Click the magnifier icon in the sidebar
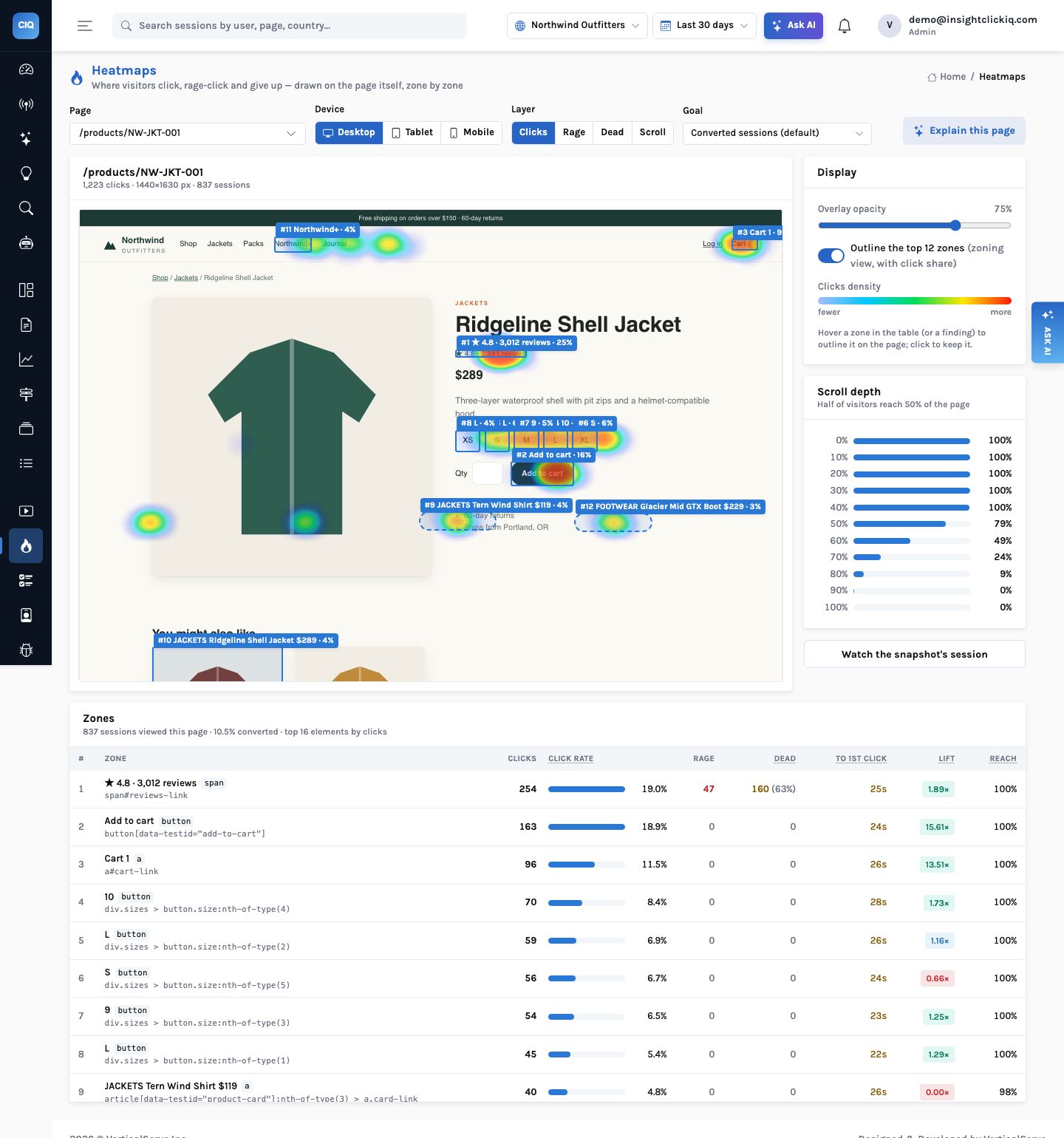 click(x=26, y=208)
